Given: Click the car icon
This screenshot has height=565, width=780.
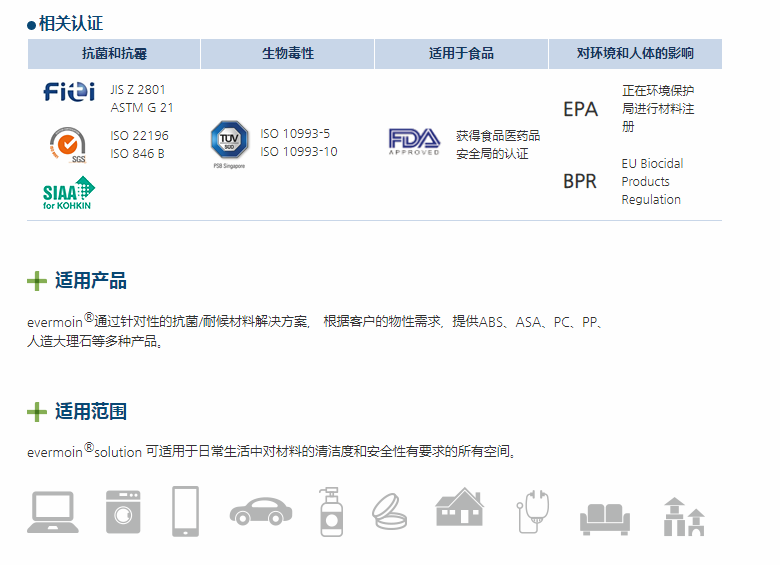Looking at the screenshot, I should tap(261, 513).
